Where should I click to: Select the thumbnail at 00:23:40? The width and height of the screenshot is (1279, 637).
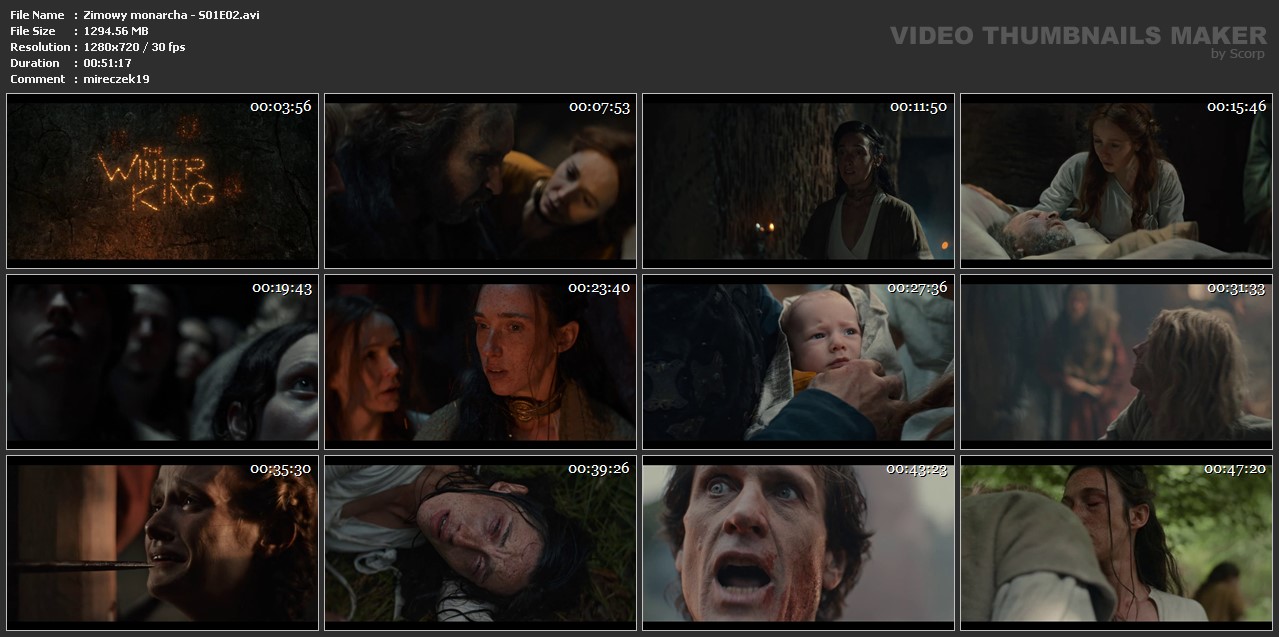(480, 362)
